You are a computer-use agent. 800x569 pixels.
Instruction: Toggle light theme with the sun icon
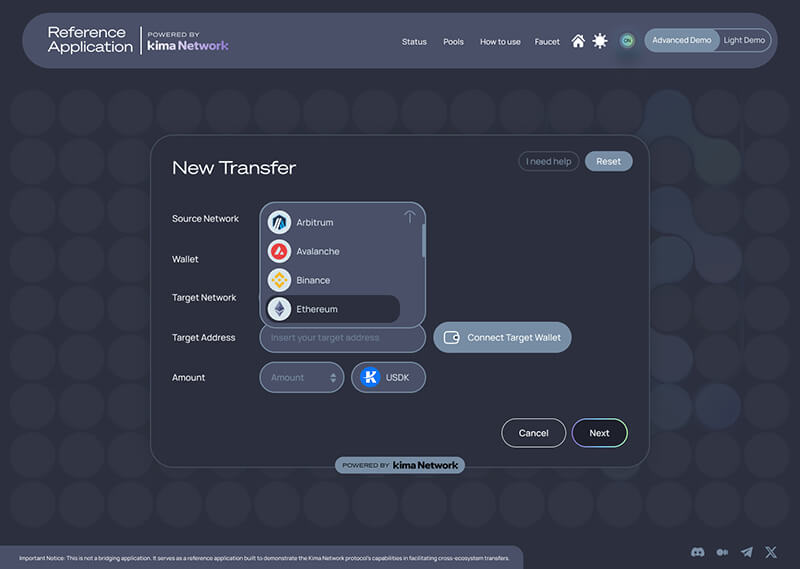point(600,41)
